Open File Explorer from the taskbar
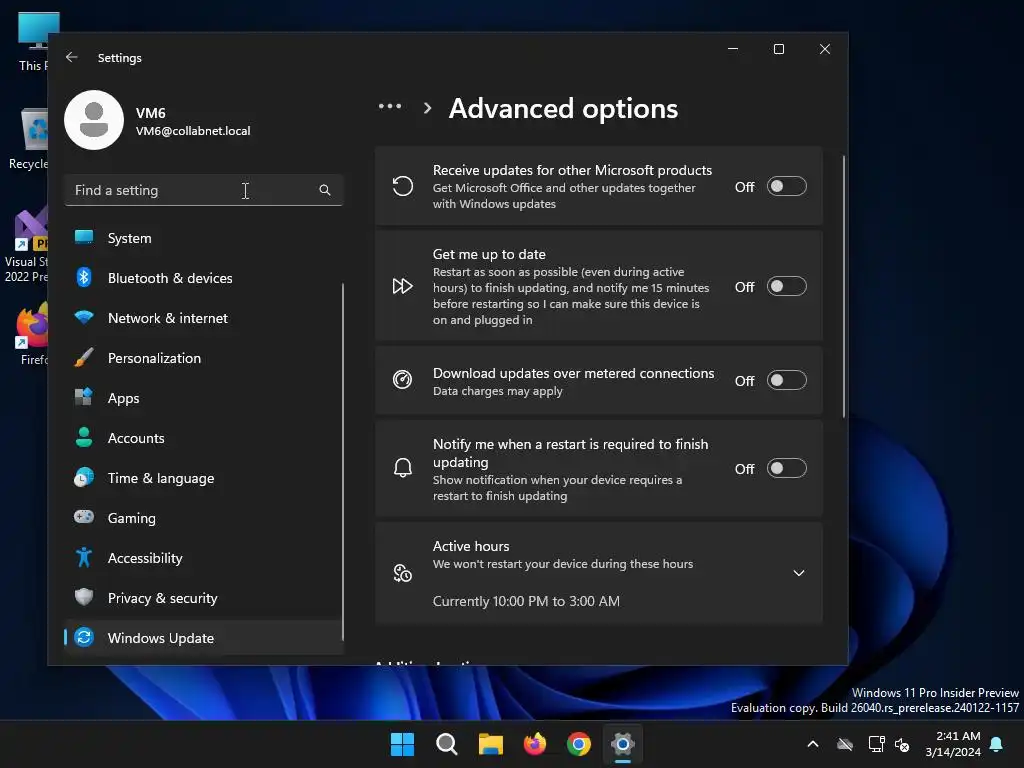This screenshot has height=768, width=1024. [490, 744]
